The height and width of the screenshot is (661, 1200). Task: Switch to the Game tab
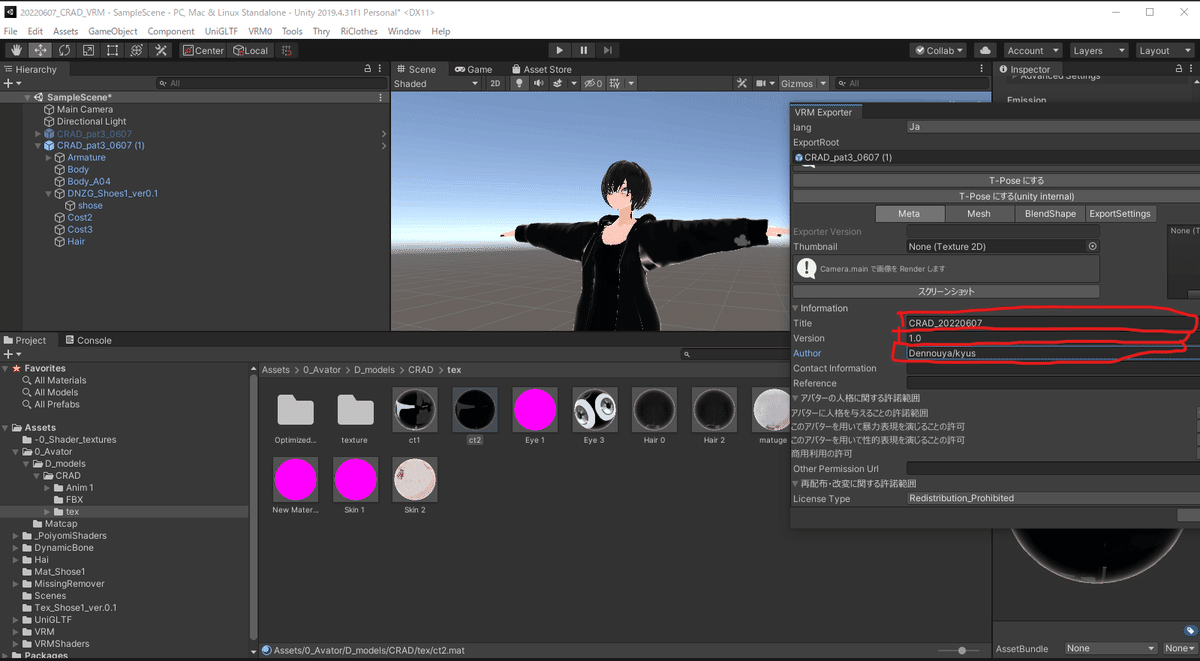[473, 69]
